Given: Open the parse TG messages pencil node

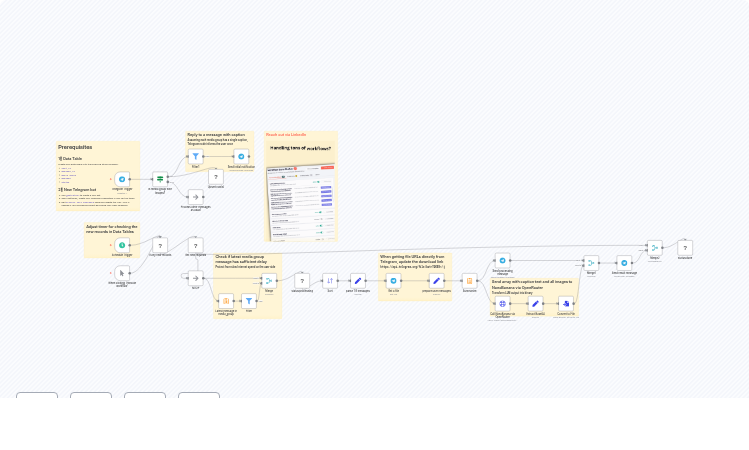Looking at the screenshot, I should tap(358, 281).
